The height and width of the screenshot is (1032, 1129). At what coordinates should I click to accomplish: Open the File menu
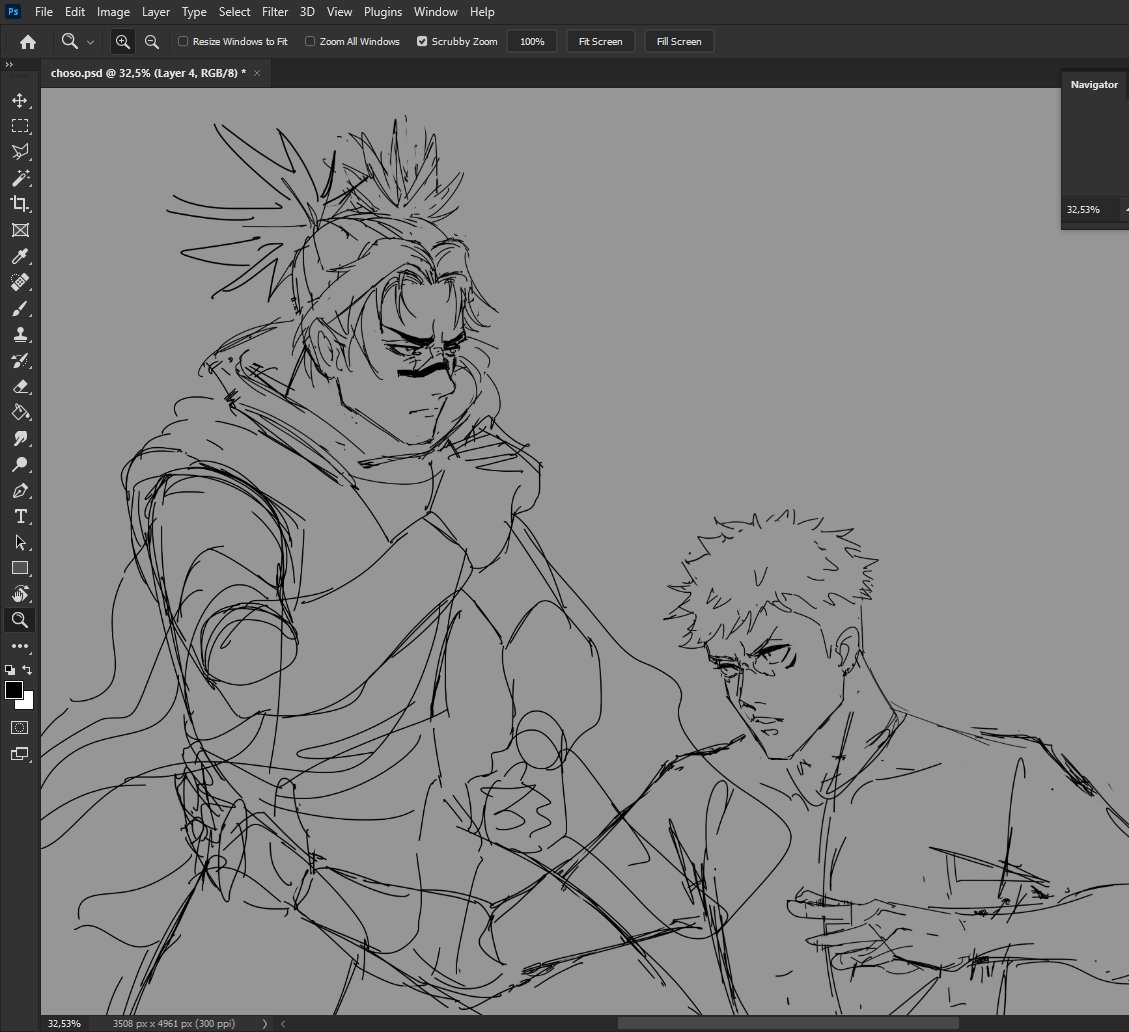tap(44, 12)
